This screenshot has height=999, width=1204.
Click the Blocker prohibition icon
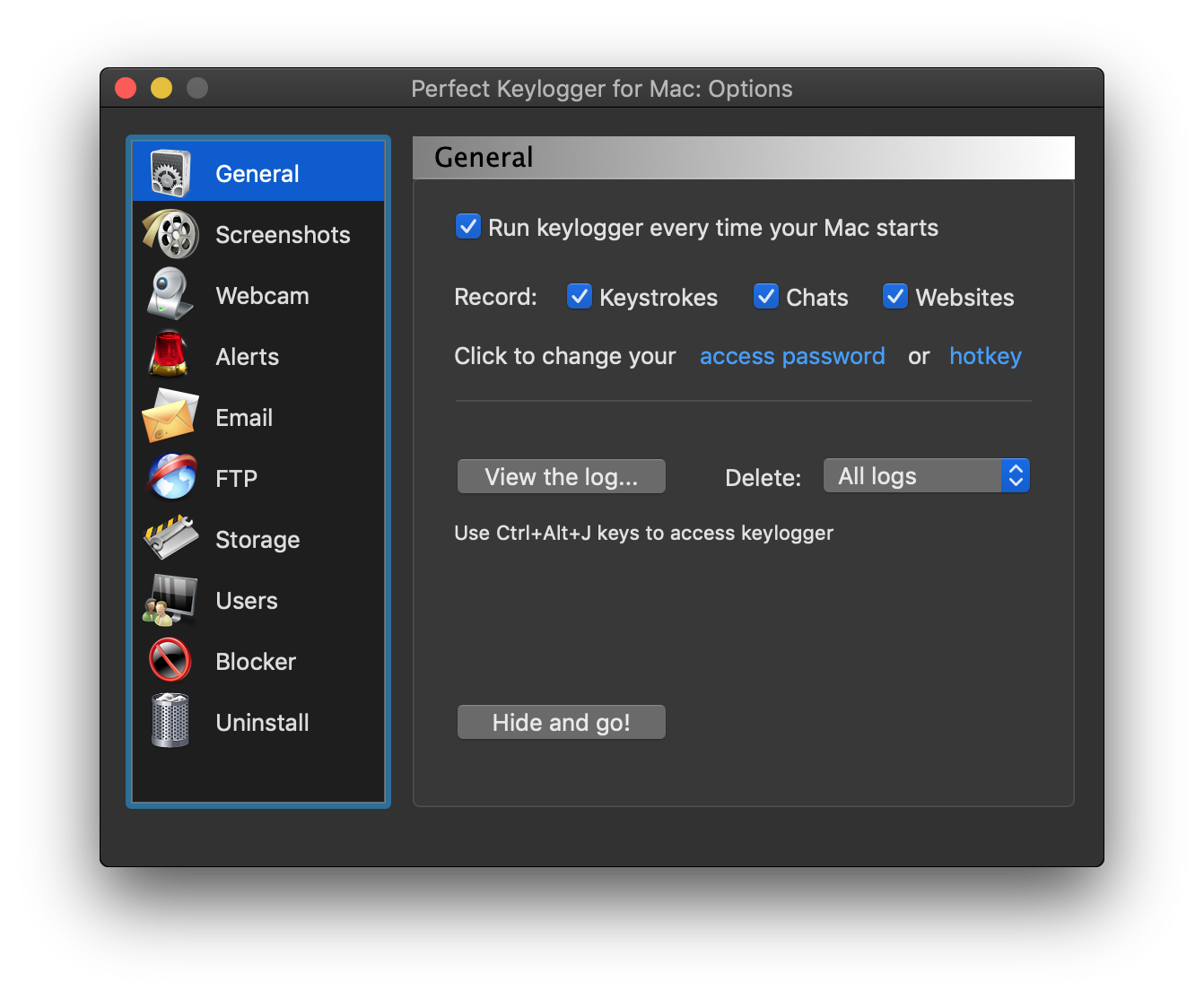coord(170,661)
